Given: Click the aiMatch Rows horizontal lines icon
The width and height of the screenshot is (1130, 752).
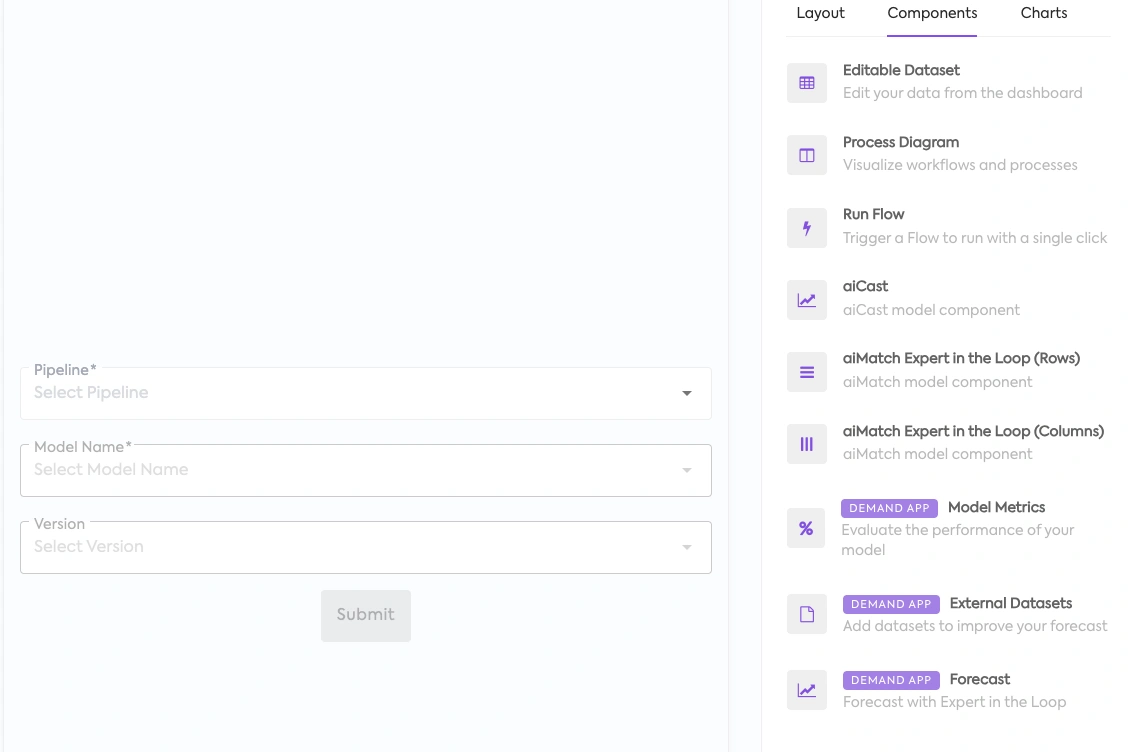Looking at the screenshot, I should click(806, 372).
